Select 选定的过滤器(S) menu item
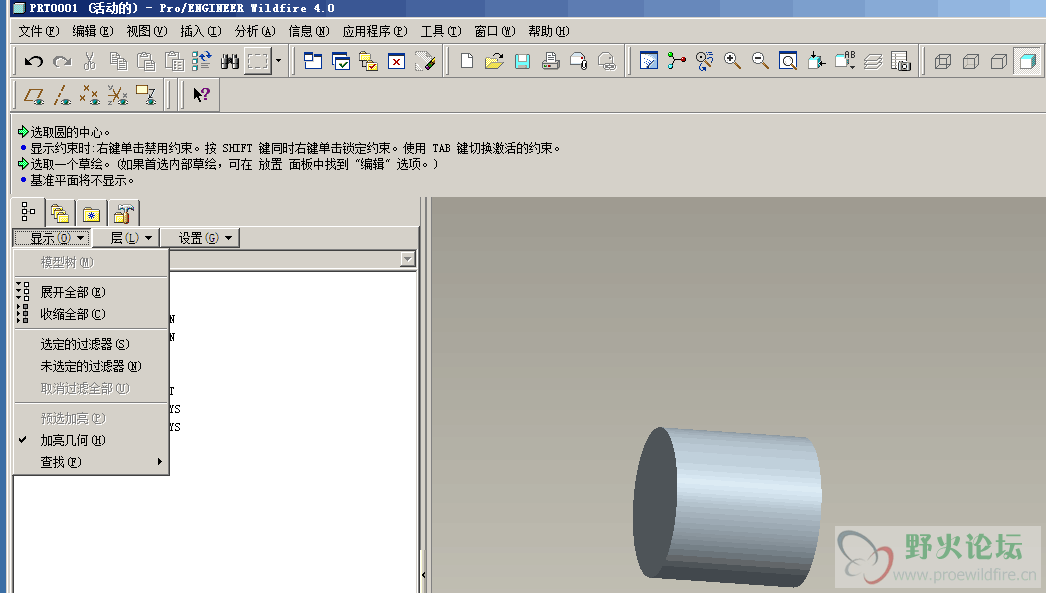1046x593 pixels. pyautogui.click(x=91, y=344)
